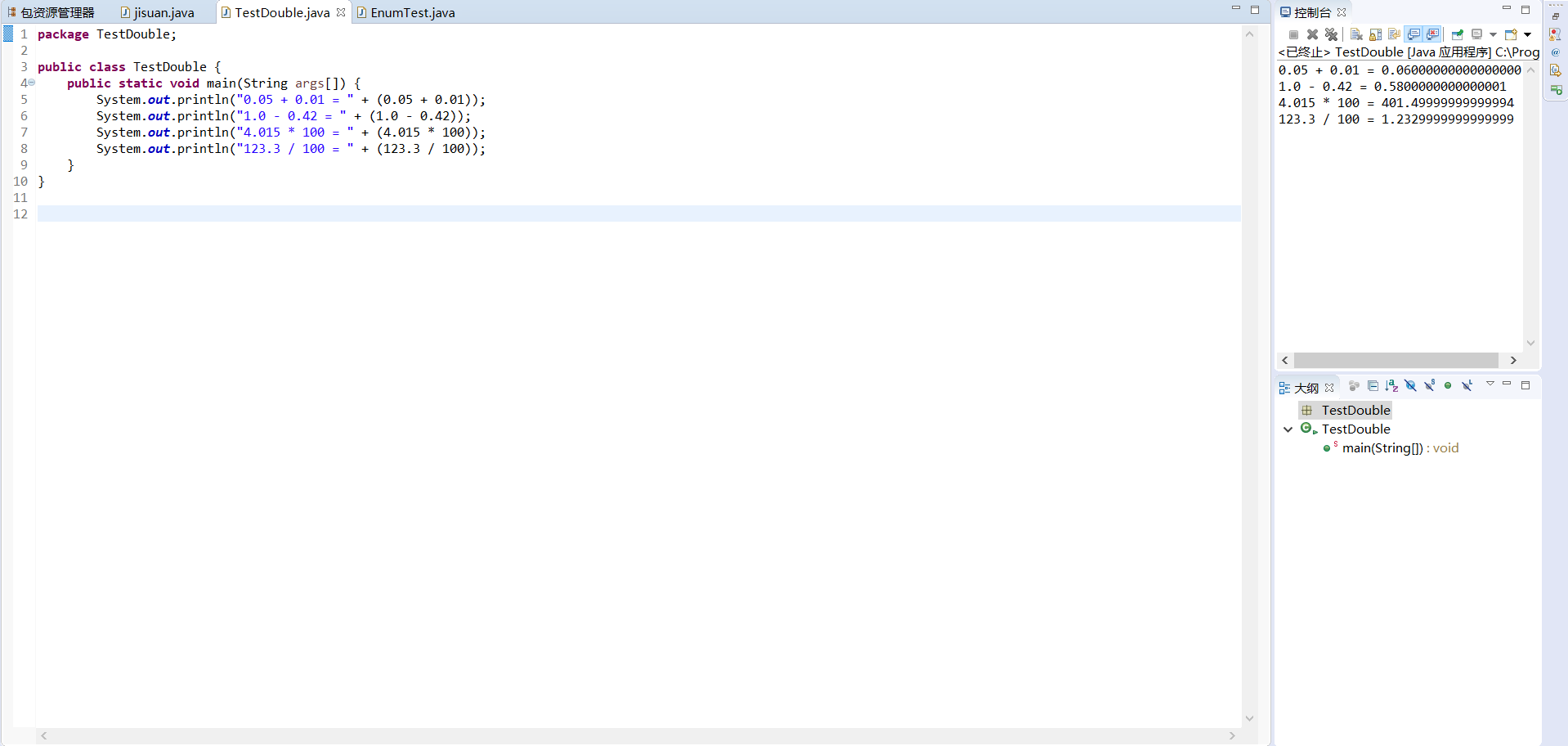Viewport: 1568px width, 746px height.
Task: Switch to the EnumTest.java editor tab
Action: point(406,12)
